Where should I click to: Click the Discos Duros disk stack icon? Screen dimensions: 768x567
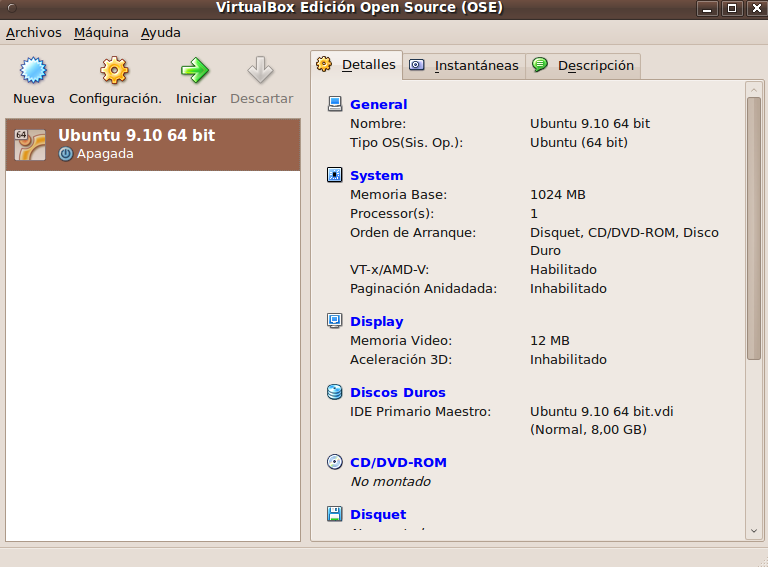point(335,392)
